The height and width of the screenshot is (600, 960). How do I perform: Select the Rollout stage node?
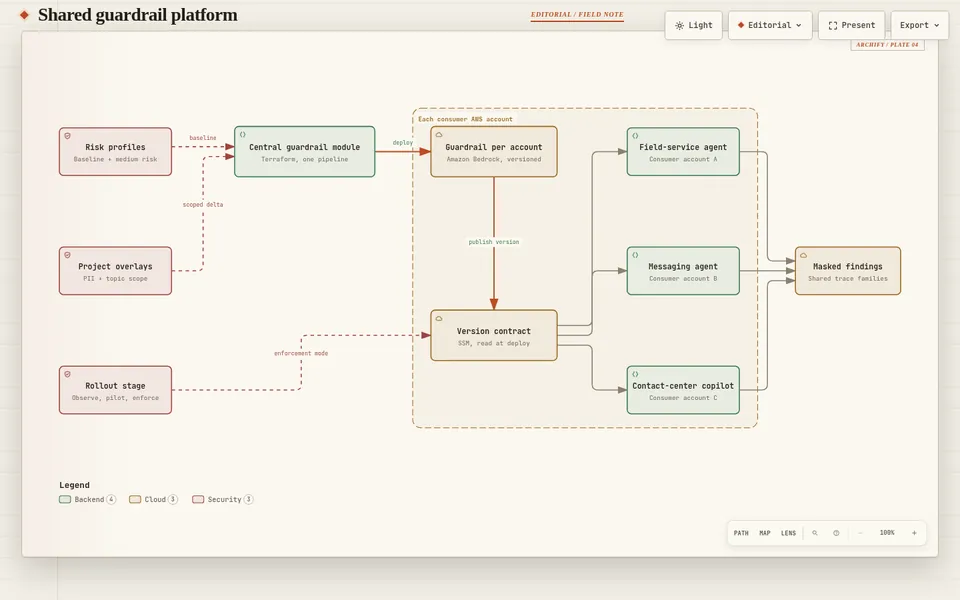tap(115, 390)
